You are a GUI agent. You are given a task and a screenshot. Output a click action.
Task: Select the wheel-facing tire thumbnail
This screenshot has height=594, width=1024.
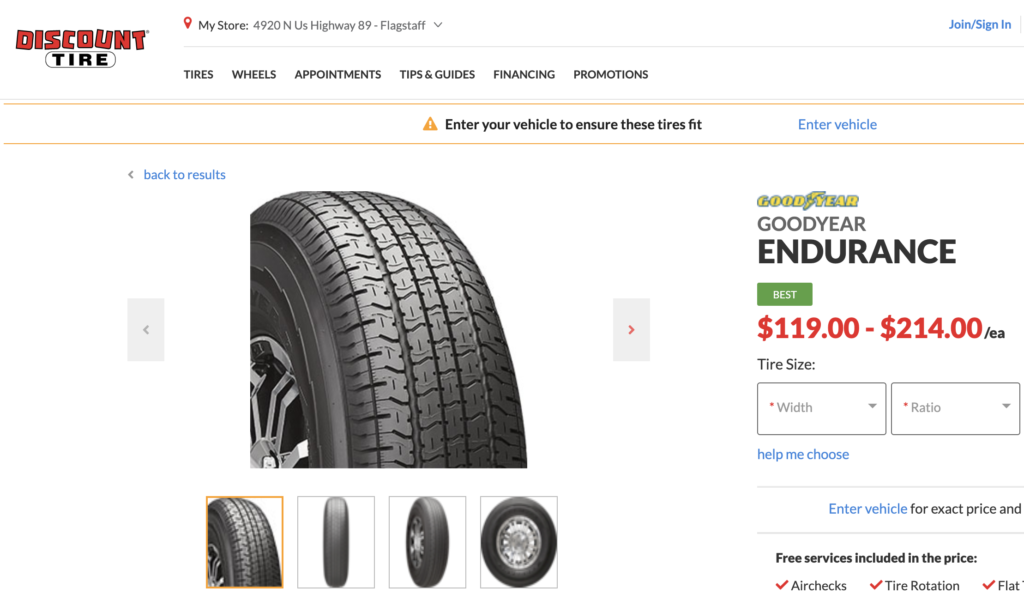click(x=518, y=541)
